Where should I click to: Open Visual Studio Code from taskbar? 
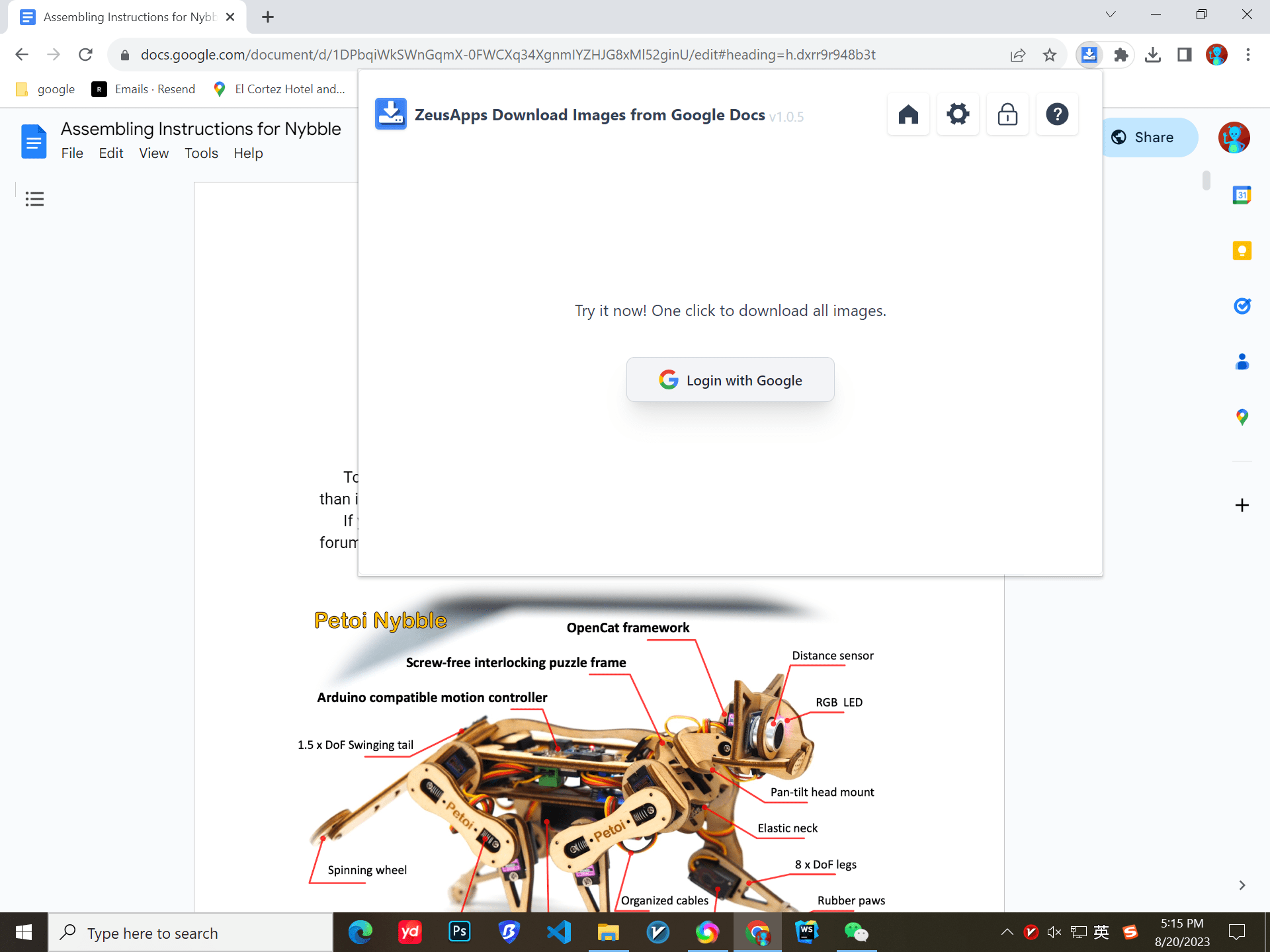point(559,933)
